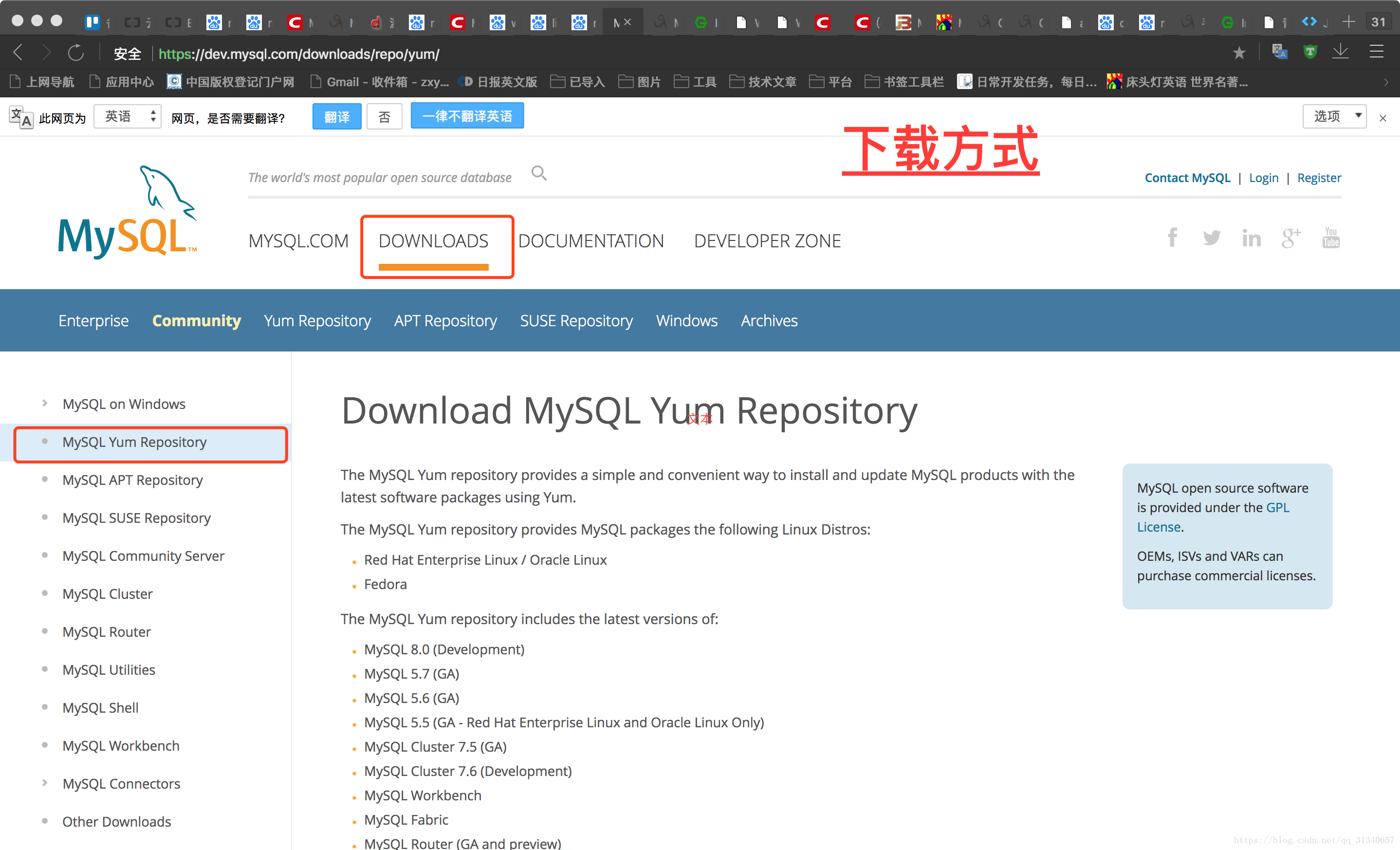
Task: Open MySQL Router in the sidebar
Action: 106,632
